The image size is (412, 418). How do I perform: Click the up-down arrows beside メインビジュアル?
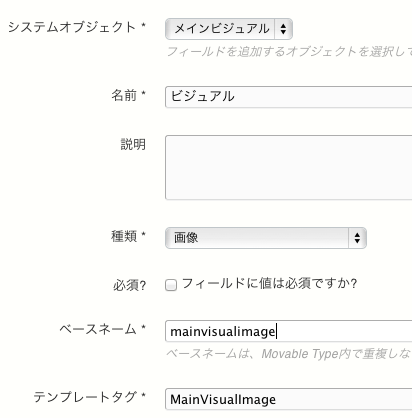click(283, 29)
